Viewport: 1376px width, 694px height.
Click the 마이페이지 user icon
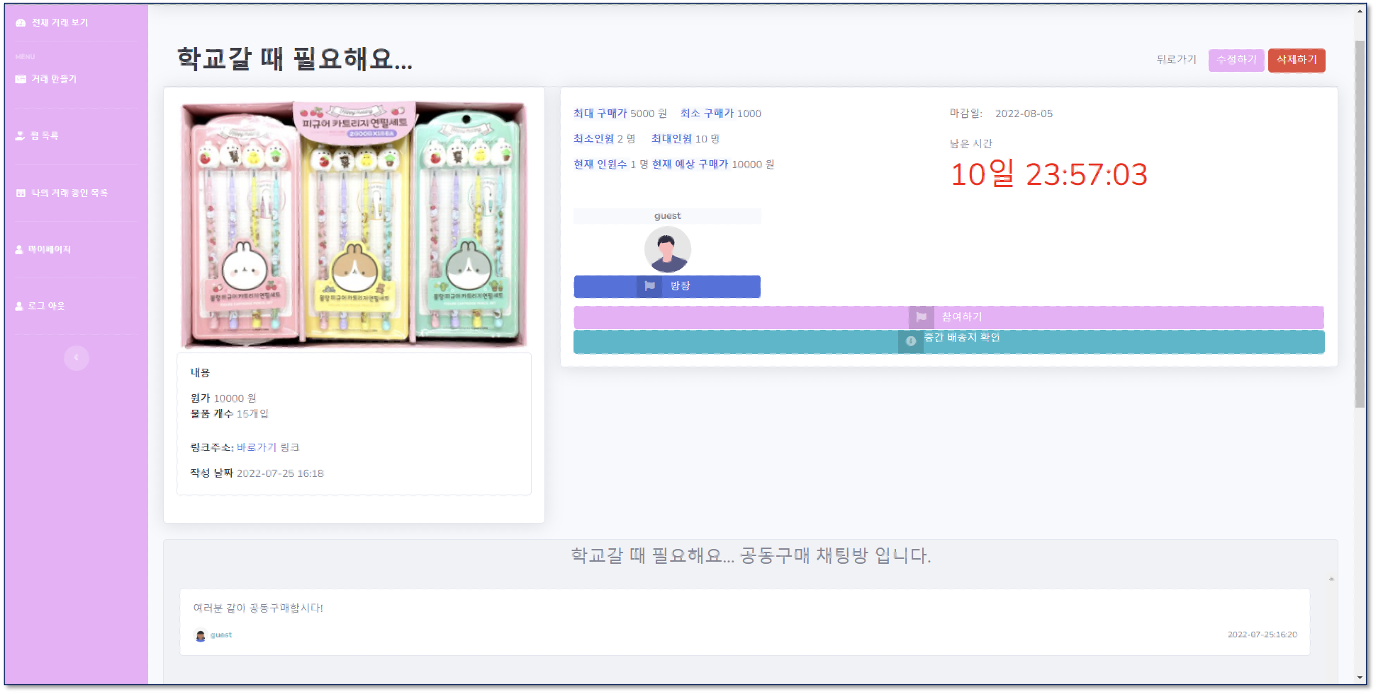click(x=20, y=250)
